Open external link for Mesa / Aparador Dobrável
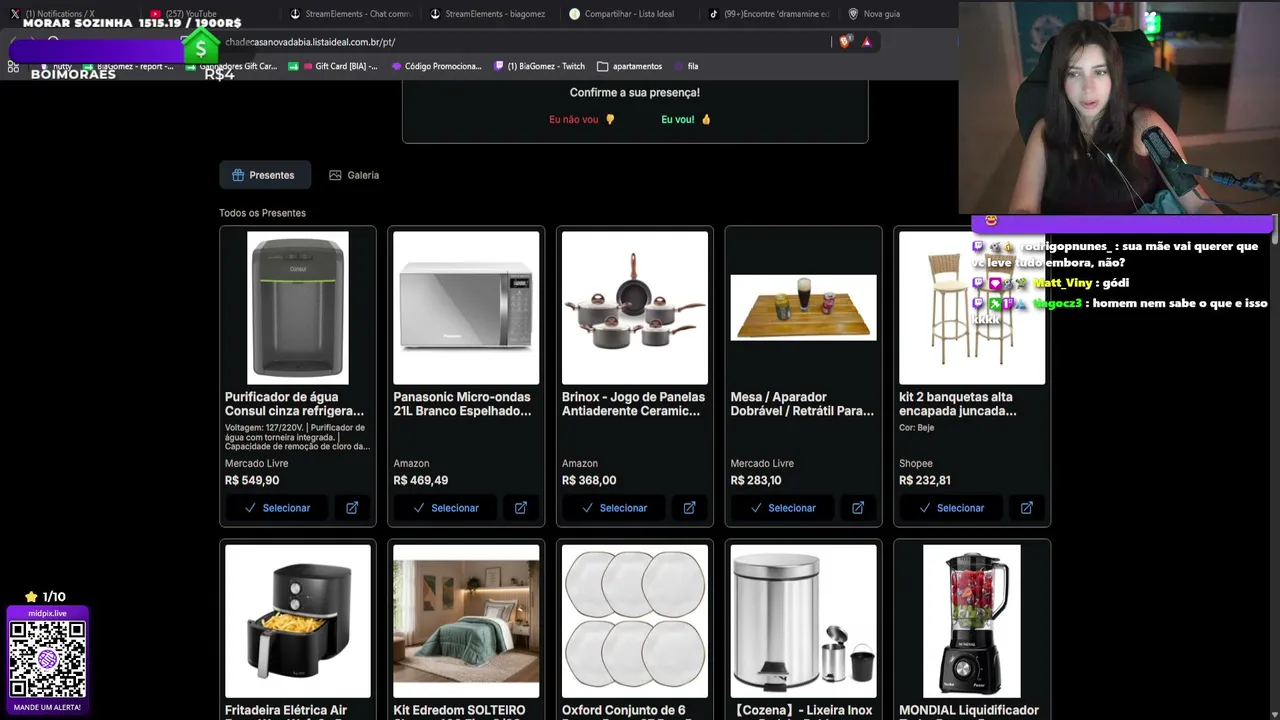The image size is (1280, 720). click(x=858, y=508)
